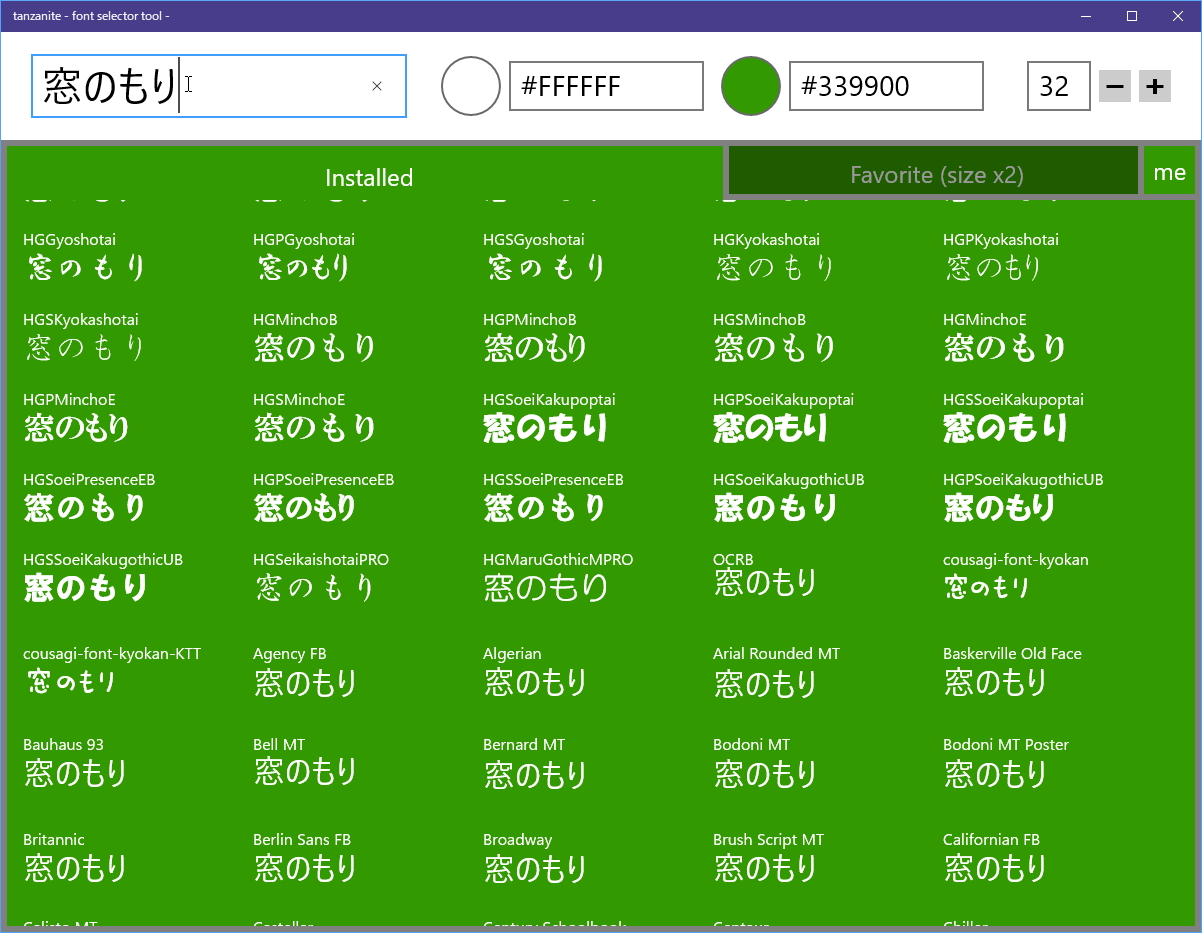The height and width of the screenshot is (933, 1202).
Task: Choose the cousagi-font-kyokan-KTT font entry
Action: [x=112, y=669]
